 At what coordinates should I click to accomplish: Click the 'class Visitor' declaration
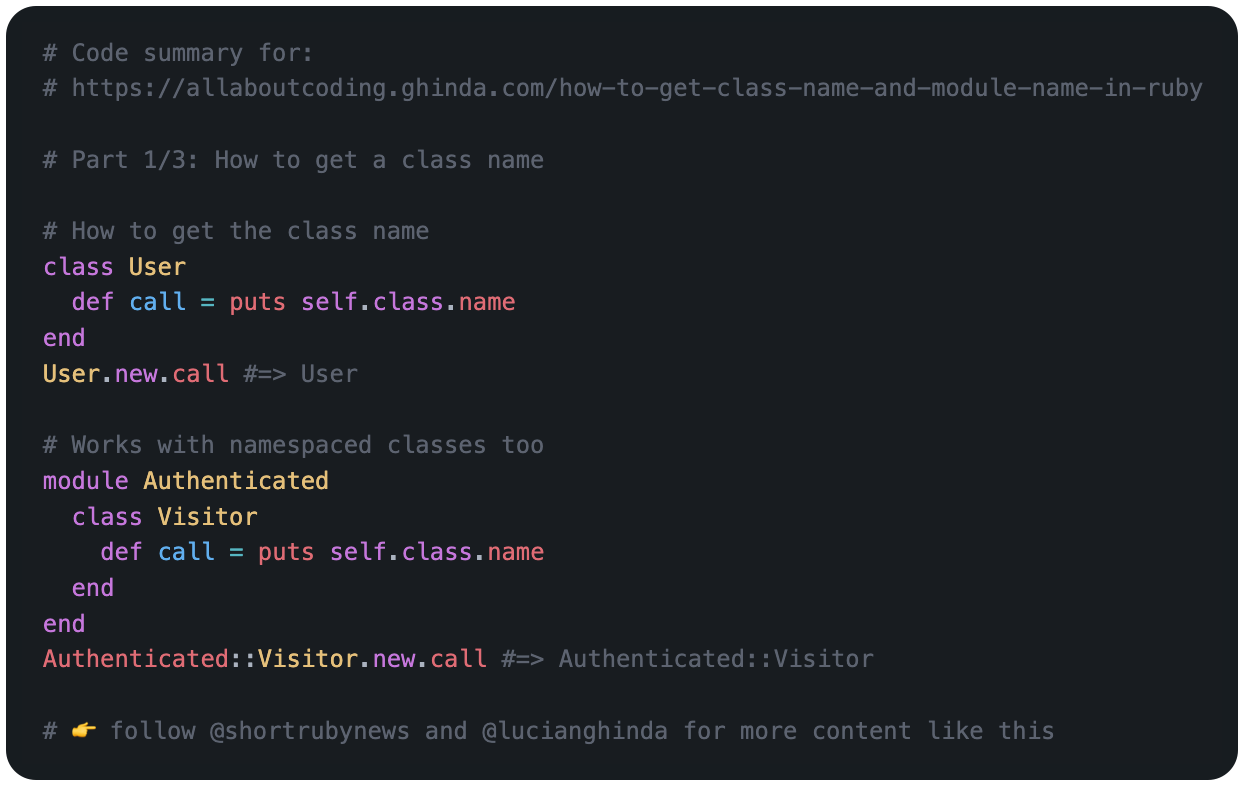click(165, 517)
